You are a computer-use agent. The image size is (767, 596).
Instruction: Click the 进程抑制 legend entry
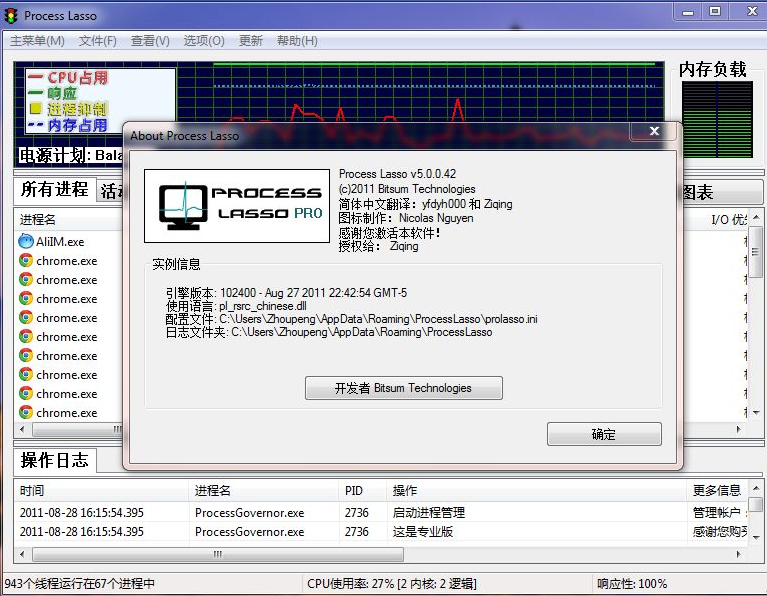[x=68, y=109]
